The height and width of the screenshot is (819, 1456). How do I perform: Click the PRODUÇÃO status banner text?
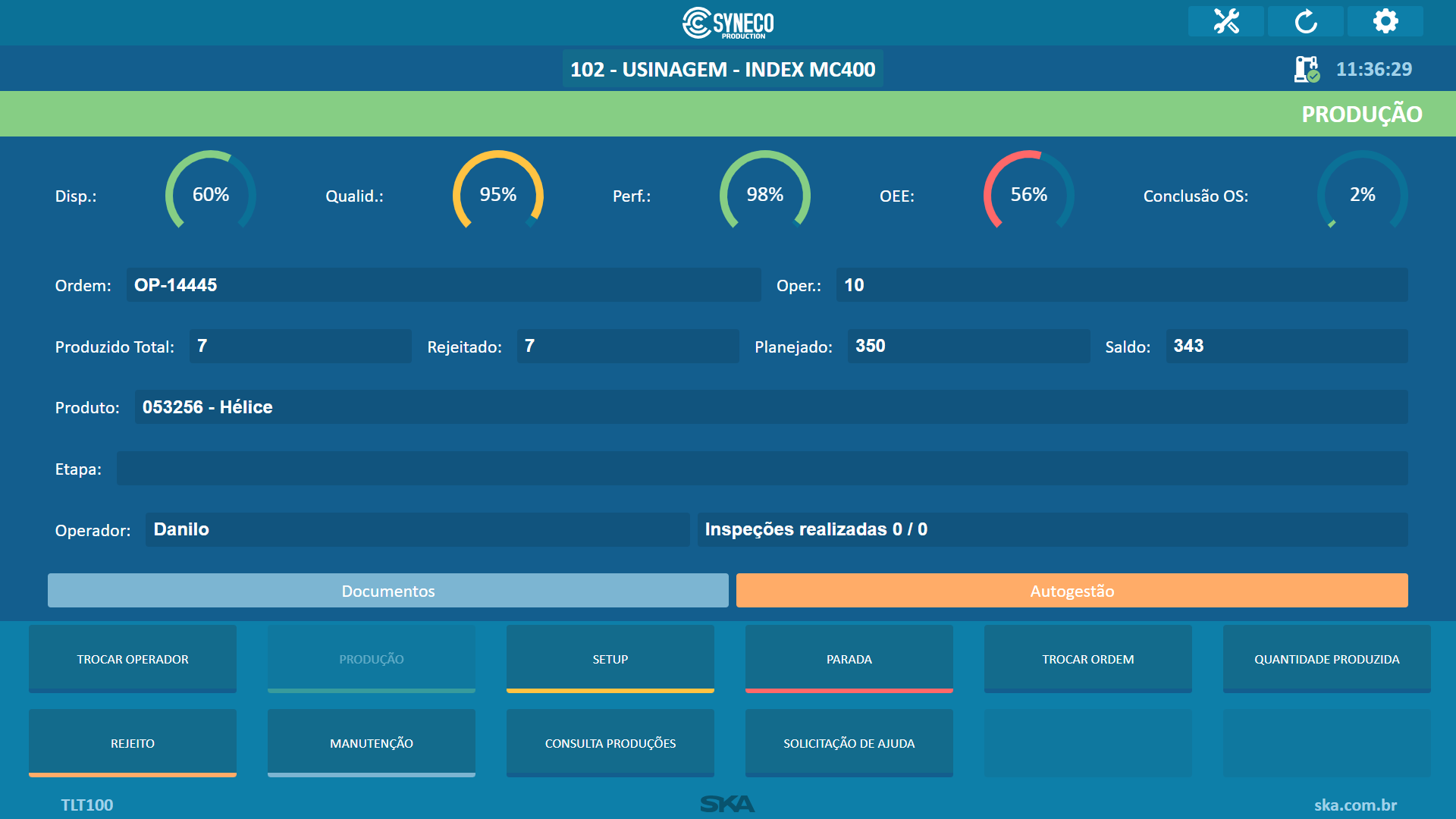tap(1362, 114)
